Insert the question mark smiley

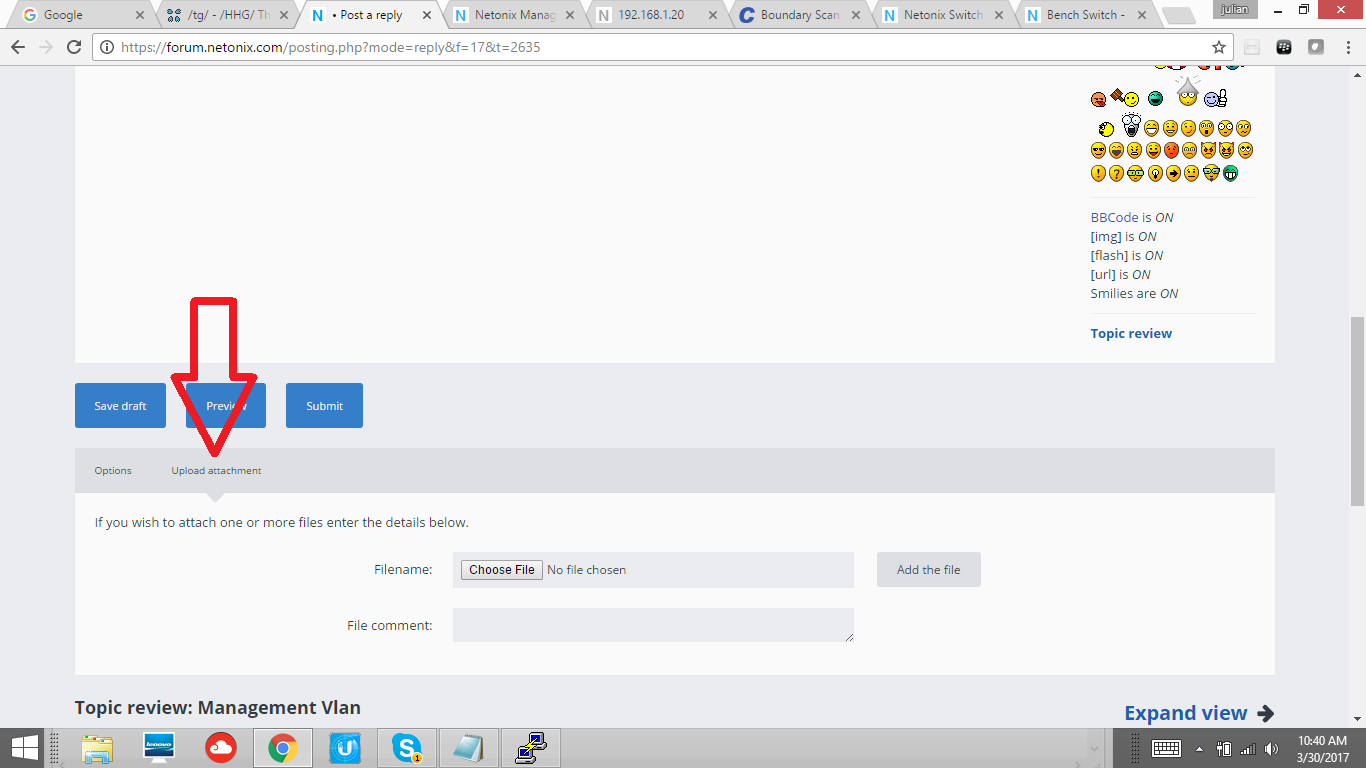[1116, 173]
